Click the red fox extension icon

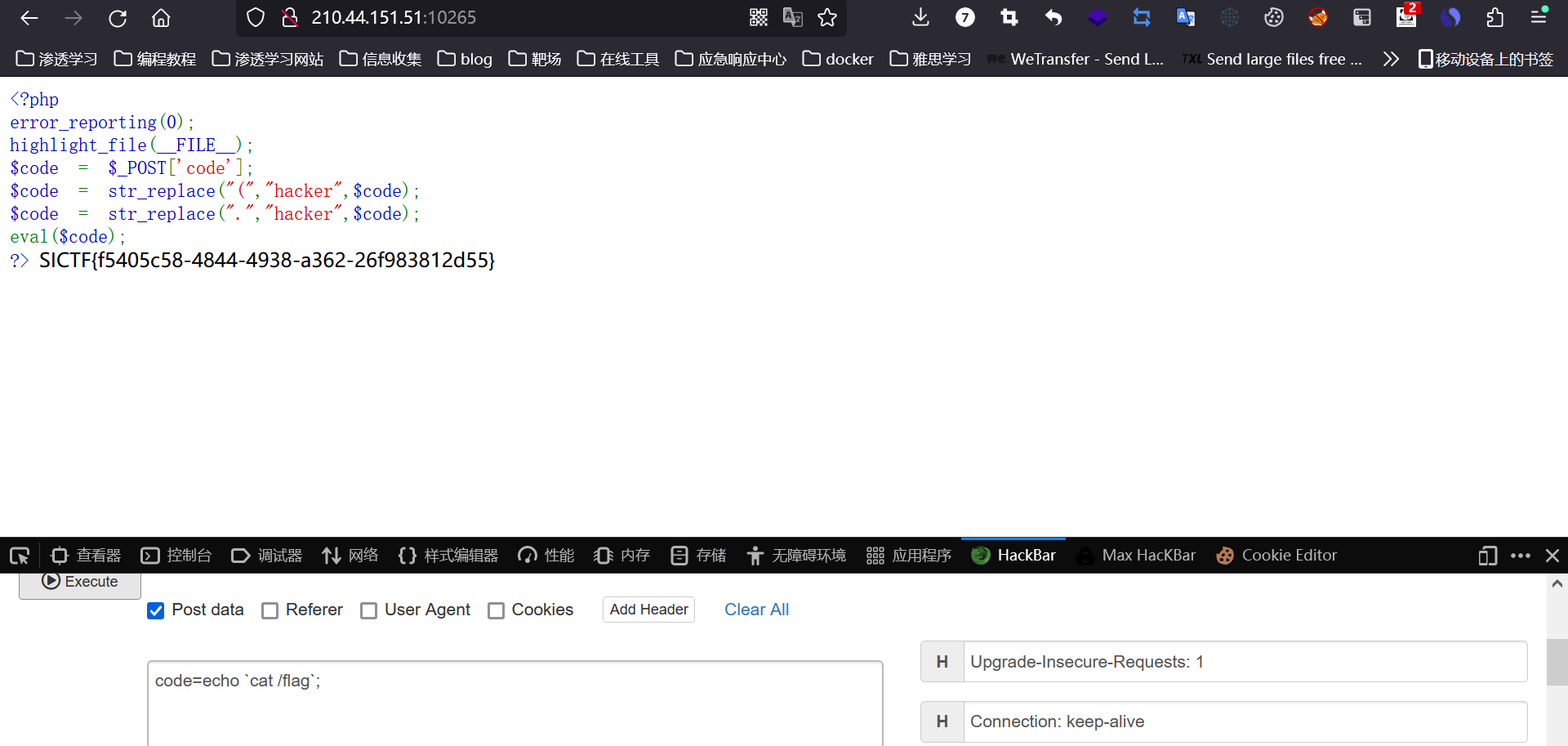(x=1318, y=17)
